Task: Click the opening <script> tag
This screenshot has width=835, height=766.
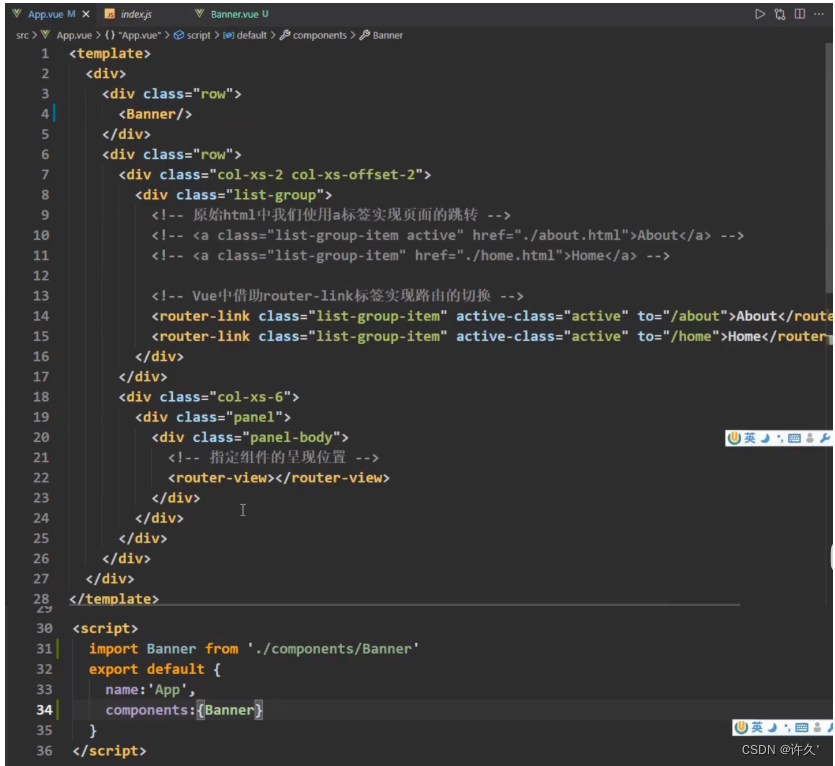Action: 105,629
